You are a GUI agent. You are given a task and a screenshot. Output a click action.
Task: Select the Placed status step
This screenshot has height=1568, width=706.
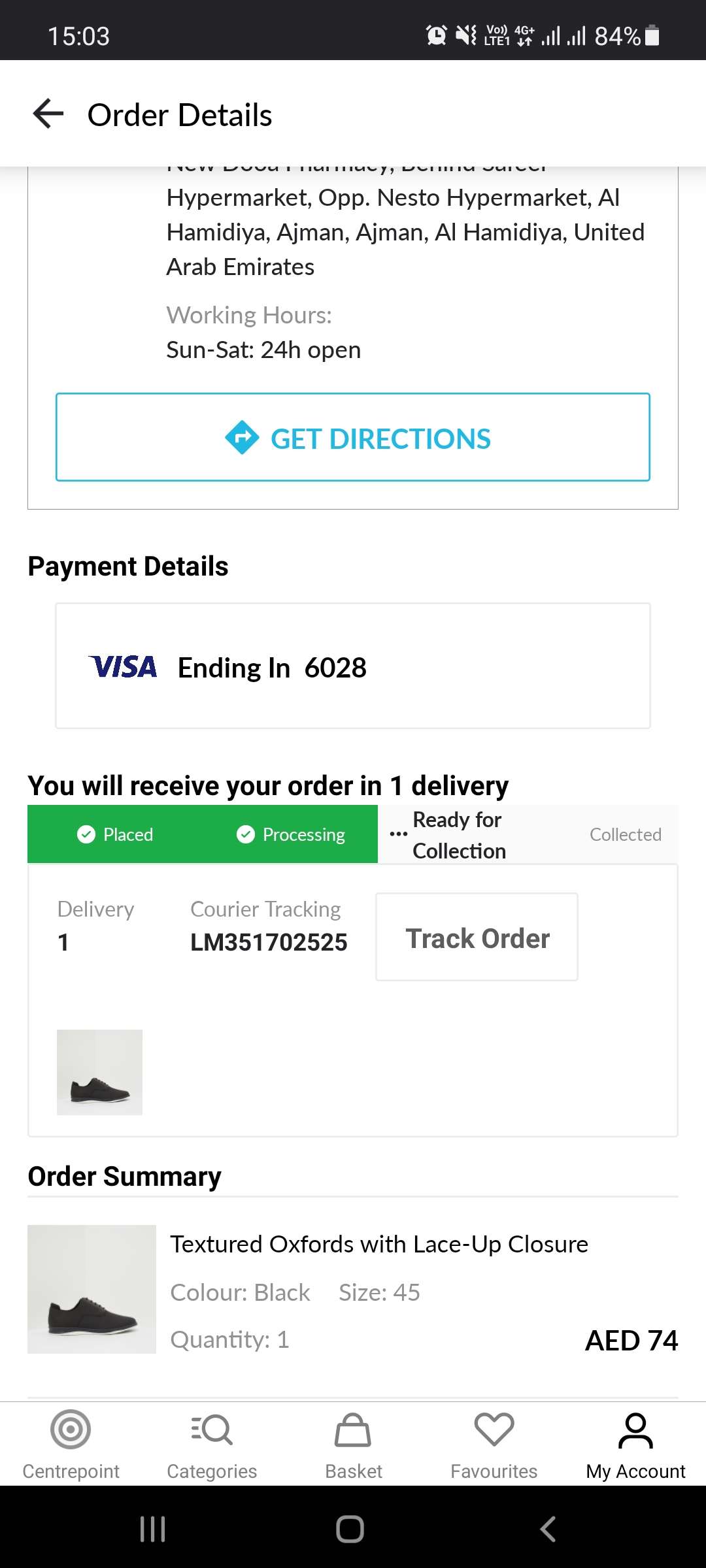coord(115,834)
